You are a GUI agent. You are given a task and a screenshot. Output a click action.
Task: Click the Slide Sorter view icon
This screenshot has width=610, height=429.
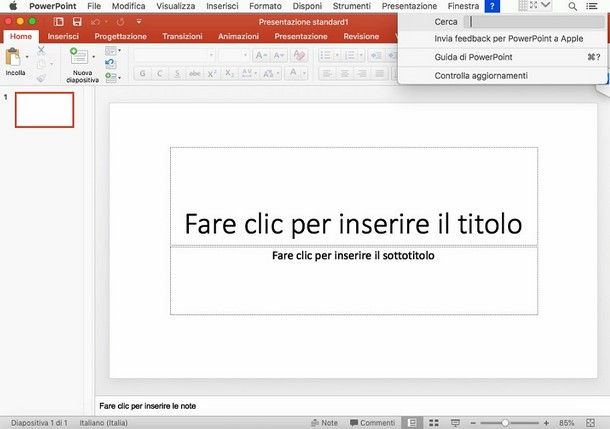click(434, 423)
